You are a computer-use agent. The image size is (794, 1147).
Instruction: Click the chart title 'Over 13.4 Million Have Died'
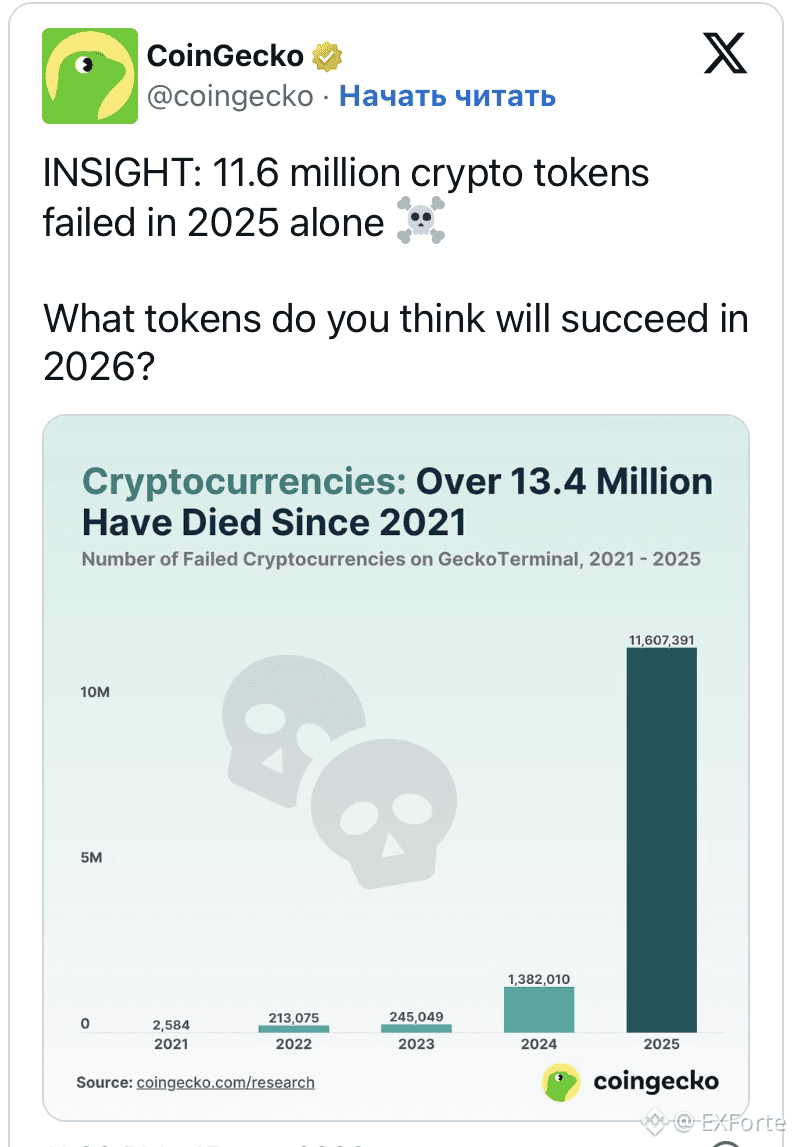397,501
